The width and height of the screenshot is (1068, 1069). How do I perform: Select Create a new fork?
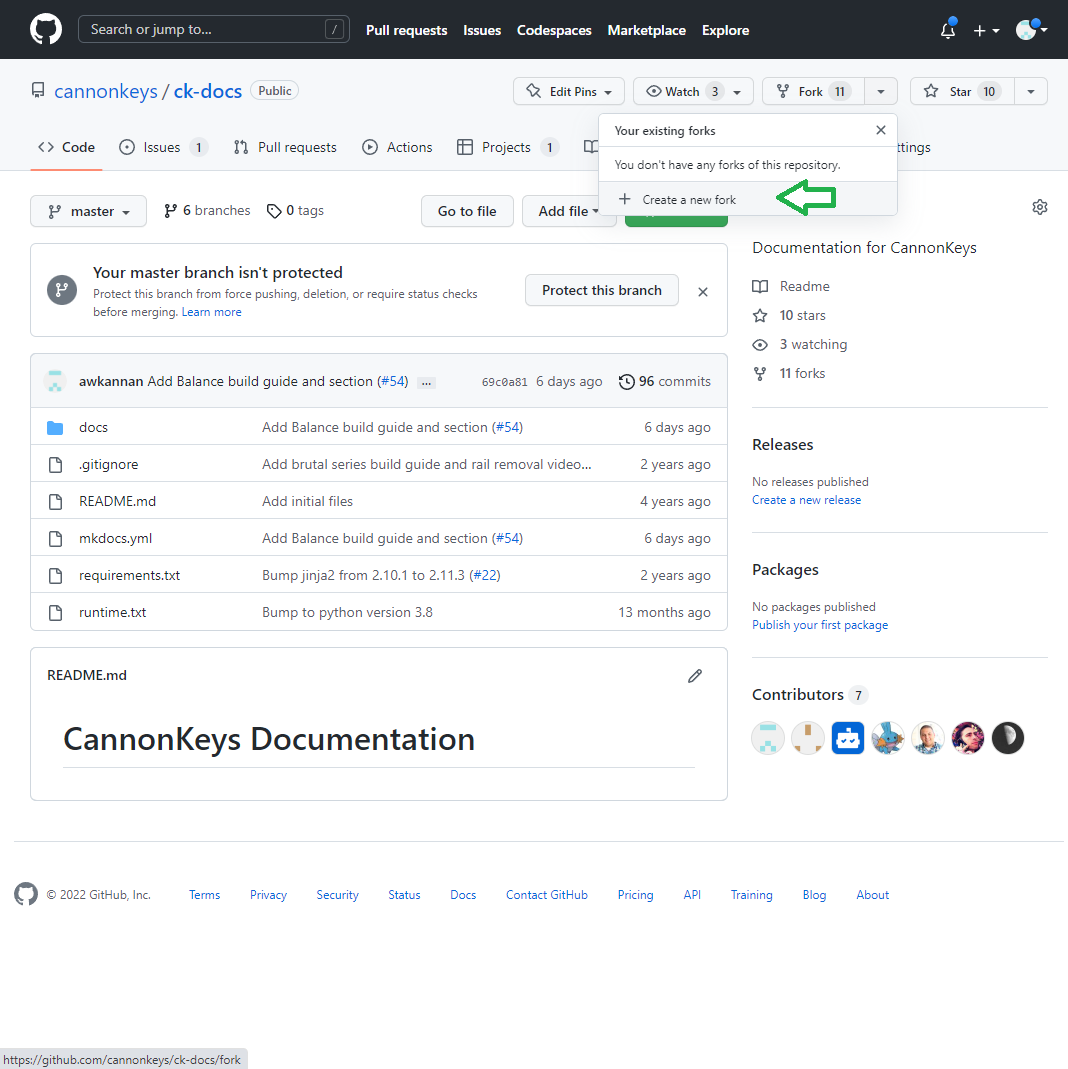click(688, 200)
